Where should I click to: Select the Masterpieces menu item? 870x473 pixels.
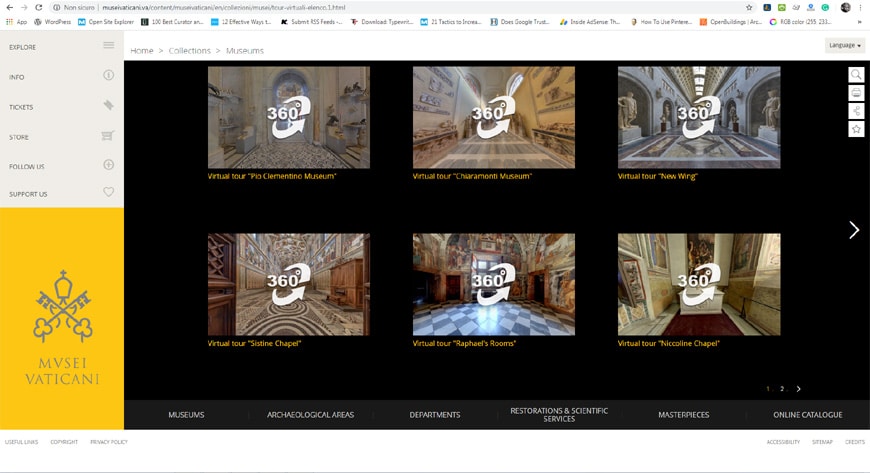[684, 415]
